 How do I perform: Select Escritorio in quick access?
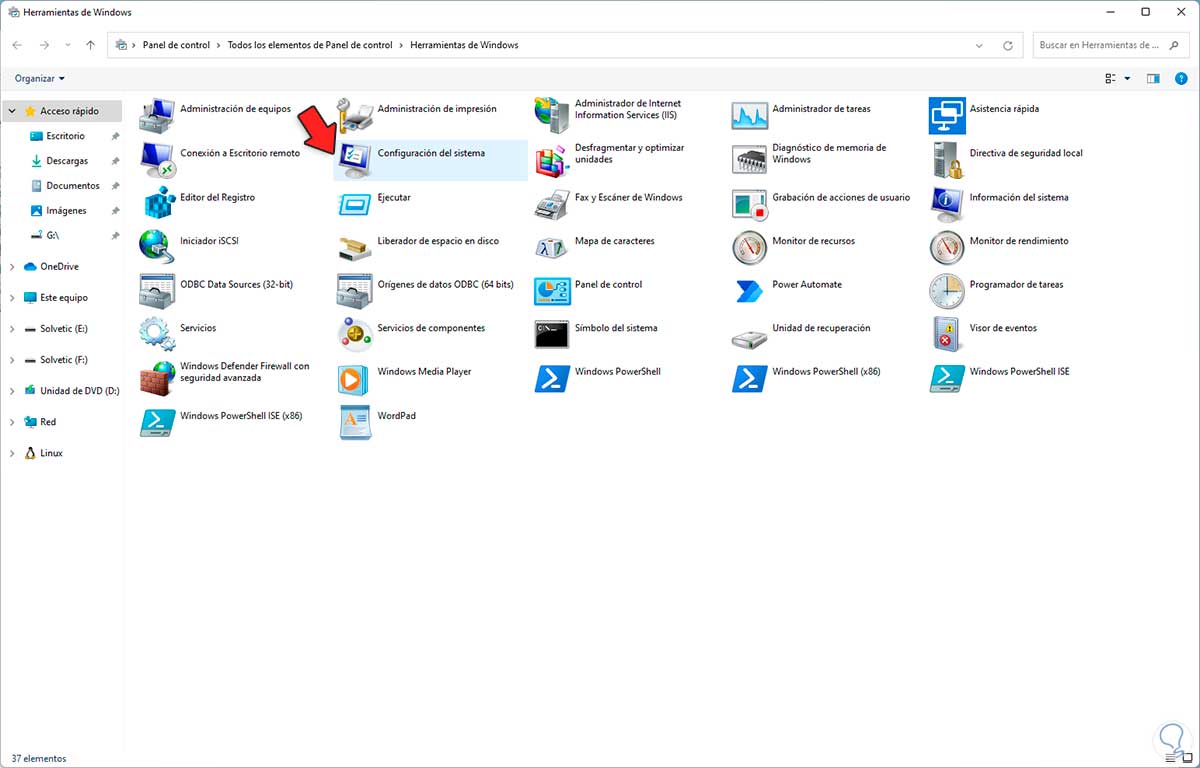click(65, 136)
